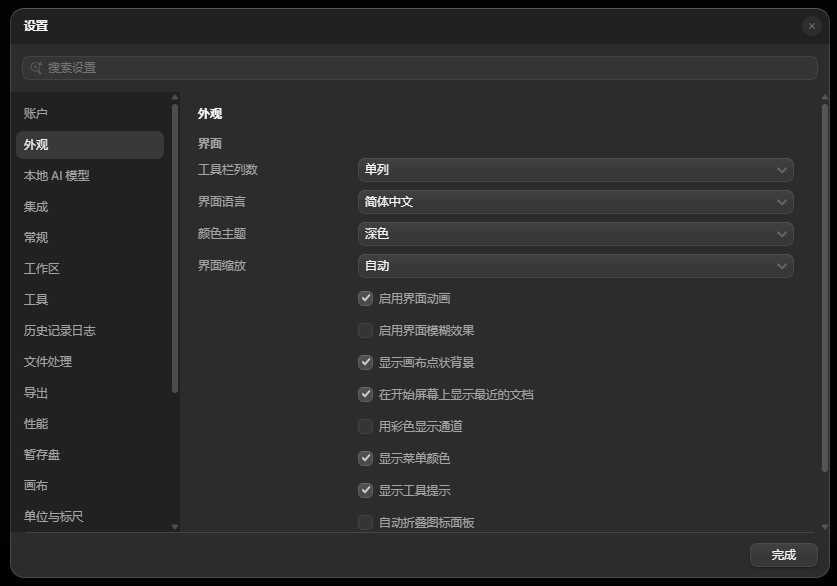
Task: Uncheck 显示画布点状背景
Action: point(365,362)
